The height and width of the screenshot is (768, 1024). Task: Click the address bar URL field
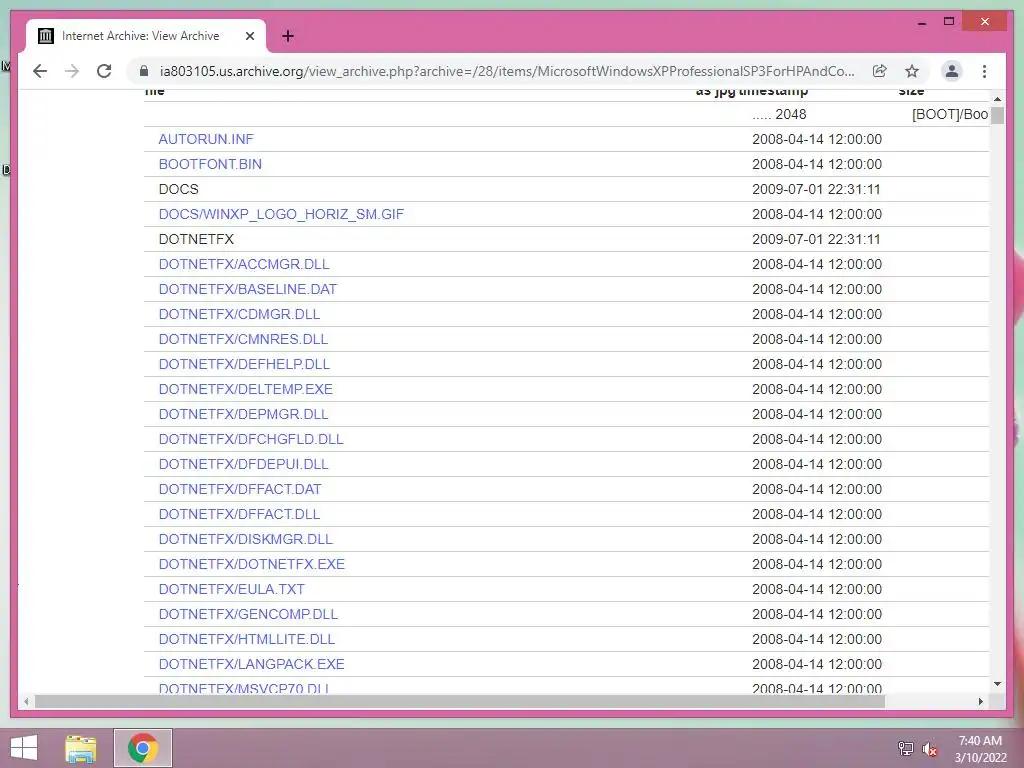pyautogui.click(x=507, y=71)
